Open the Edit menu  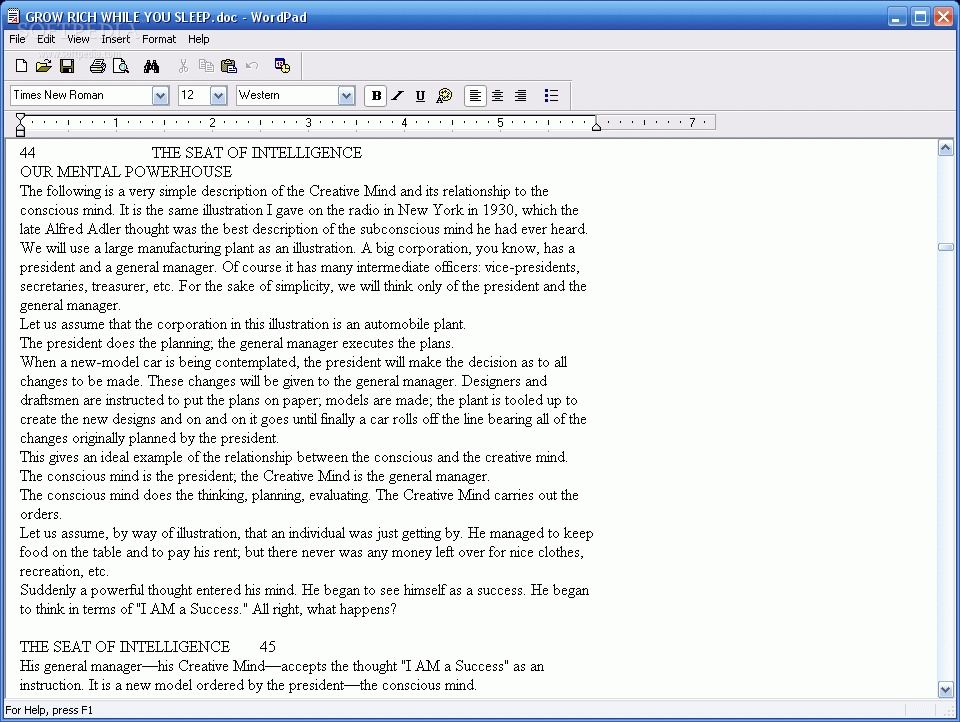pyautogui.click(x=46, y=39)
